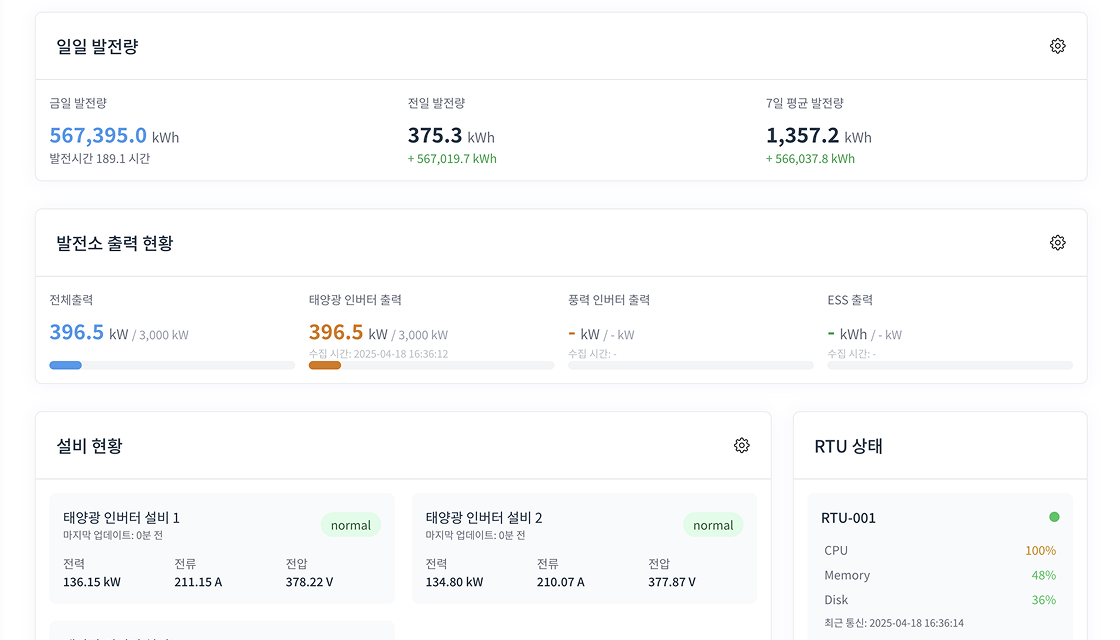Click 마지막 업데이트 text under 설비 2
The height and width of the screenshot is (640, 1120).
(x=476, y=535)
